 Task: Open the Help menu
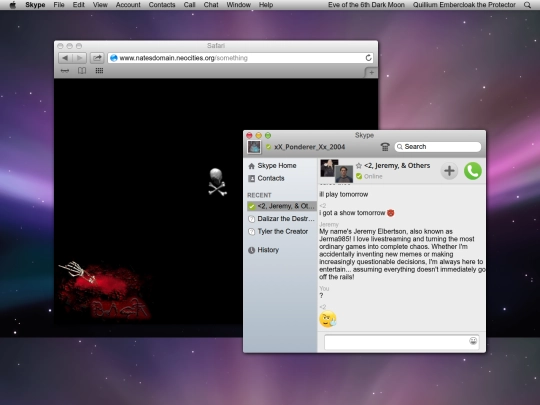click(x=266, y=5)
